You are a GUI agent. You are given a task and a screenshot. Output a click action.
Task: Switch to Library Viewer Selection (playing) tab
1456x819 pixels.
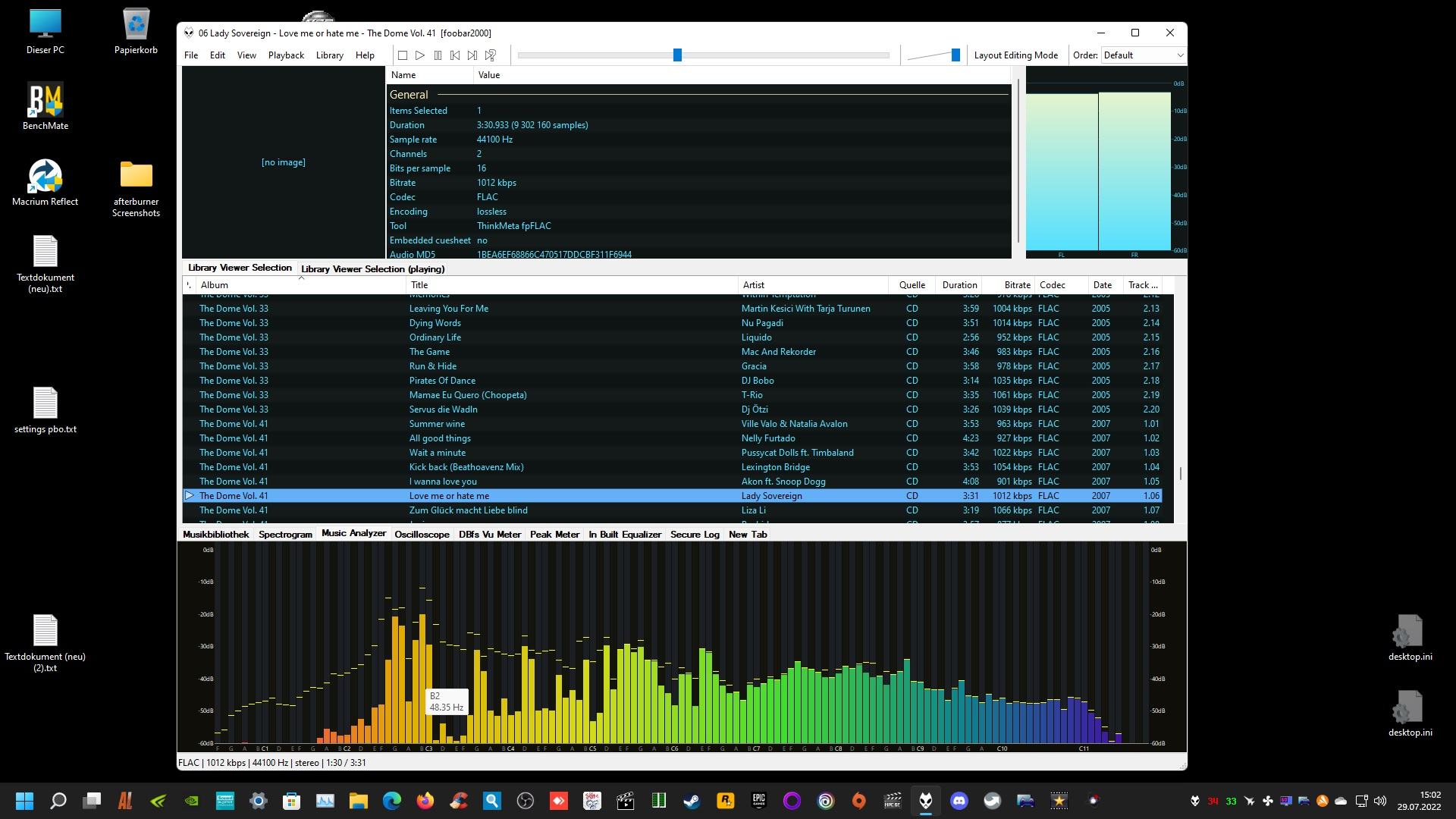(x=373, y=269)
